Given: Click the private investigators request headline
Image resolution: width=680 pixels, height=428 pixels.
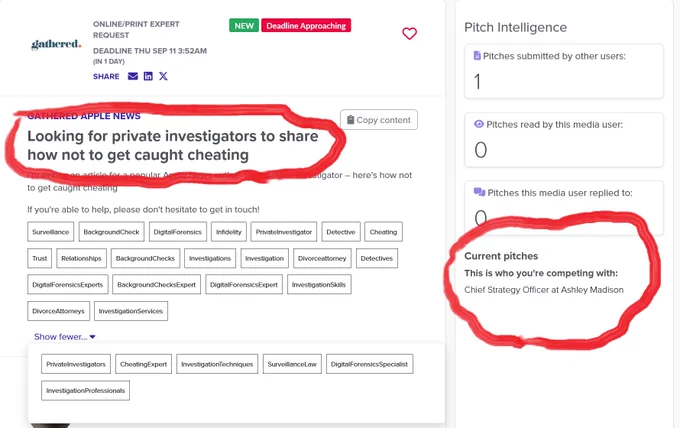Looking at the screenshot, I should point(173,145).
